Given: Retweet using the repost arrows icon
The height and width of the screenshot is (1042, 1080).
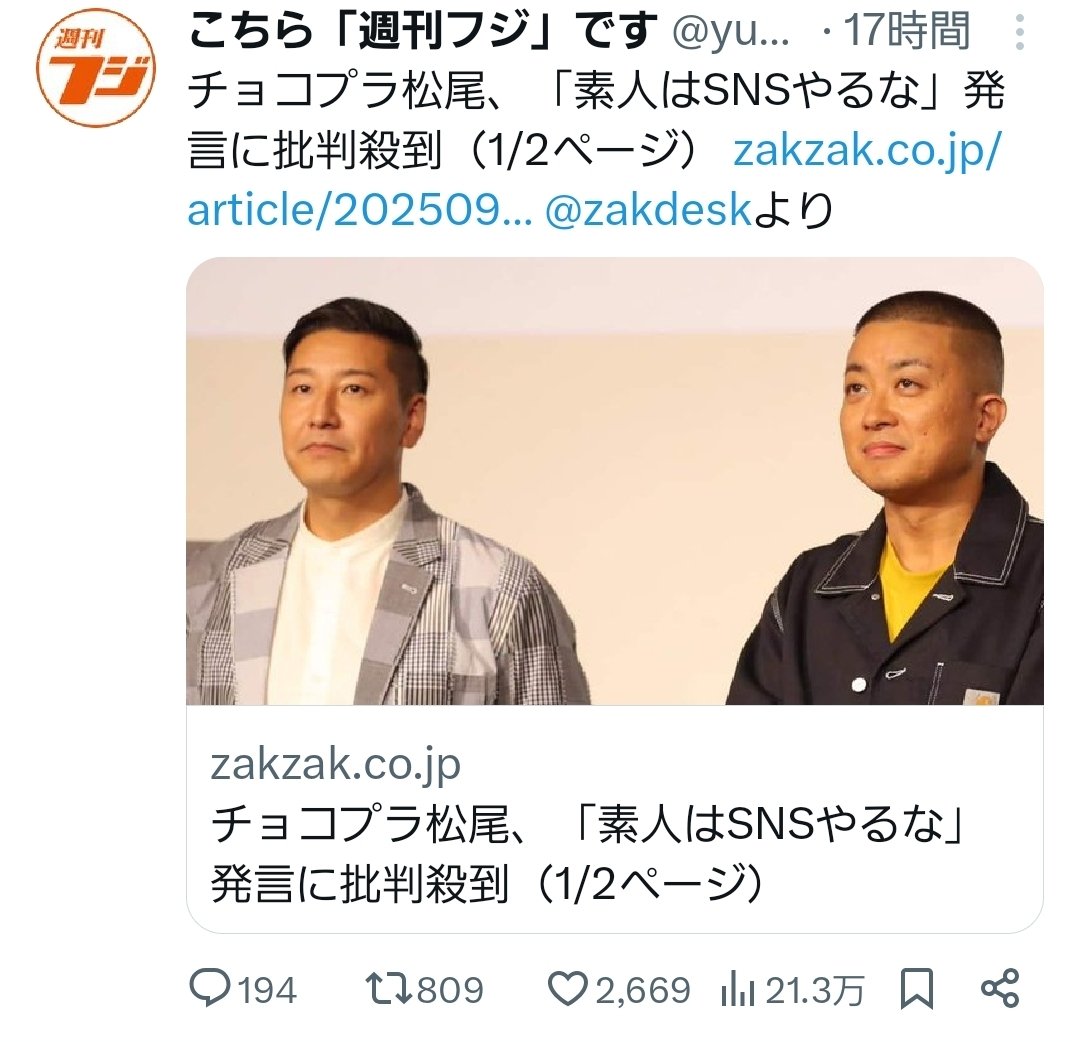Looking at the screenshot, I should click(x=388, y=989).
